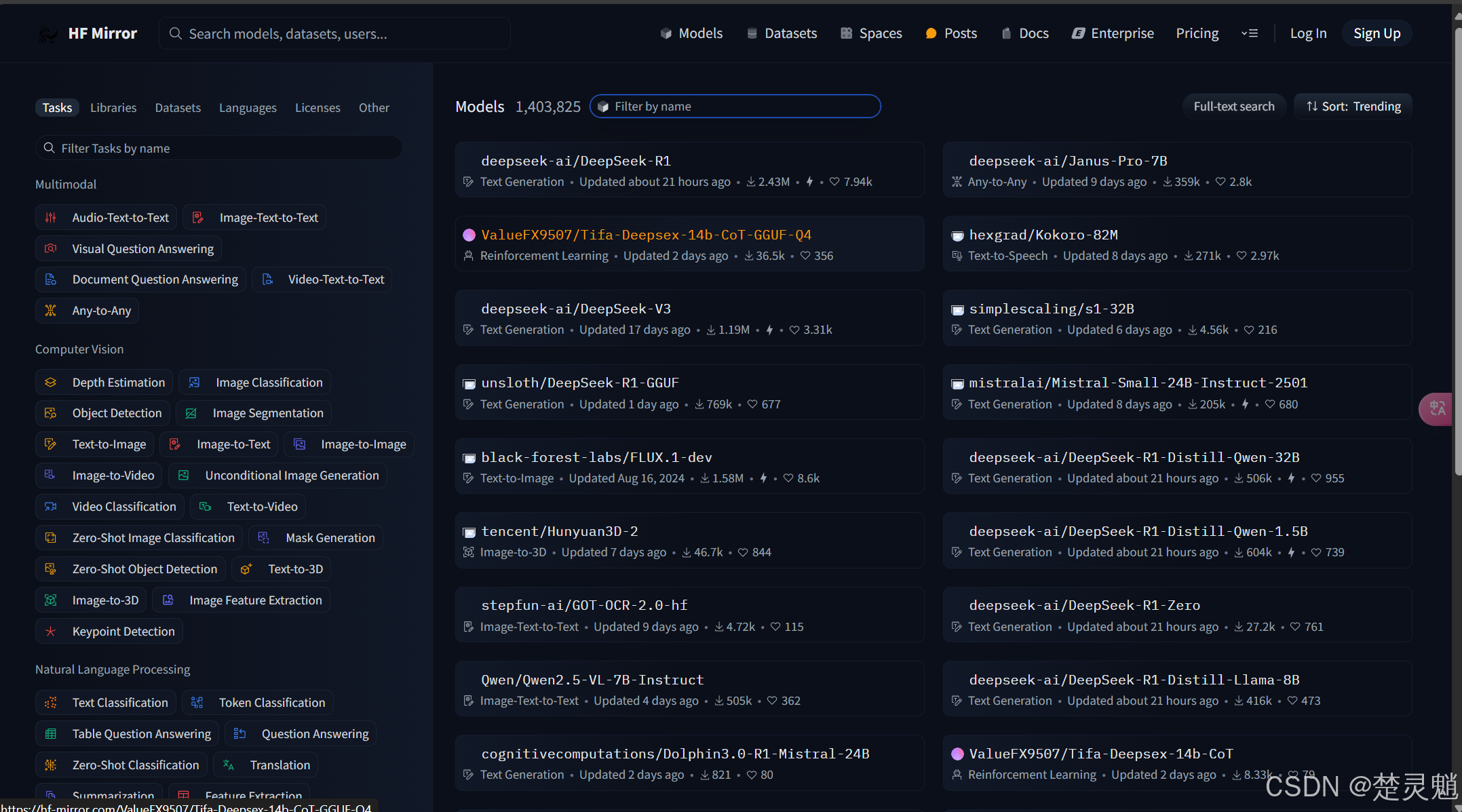The width and height of the screenshot is (1462, 812).
Task: Click the hexgrad/Kokoro-82M avatar icon
Action: click(x=957, y=235)
